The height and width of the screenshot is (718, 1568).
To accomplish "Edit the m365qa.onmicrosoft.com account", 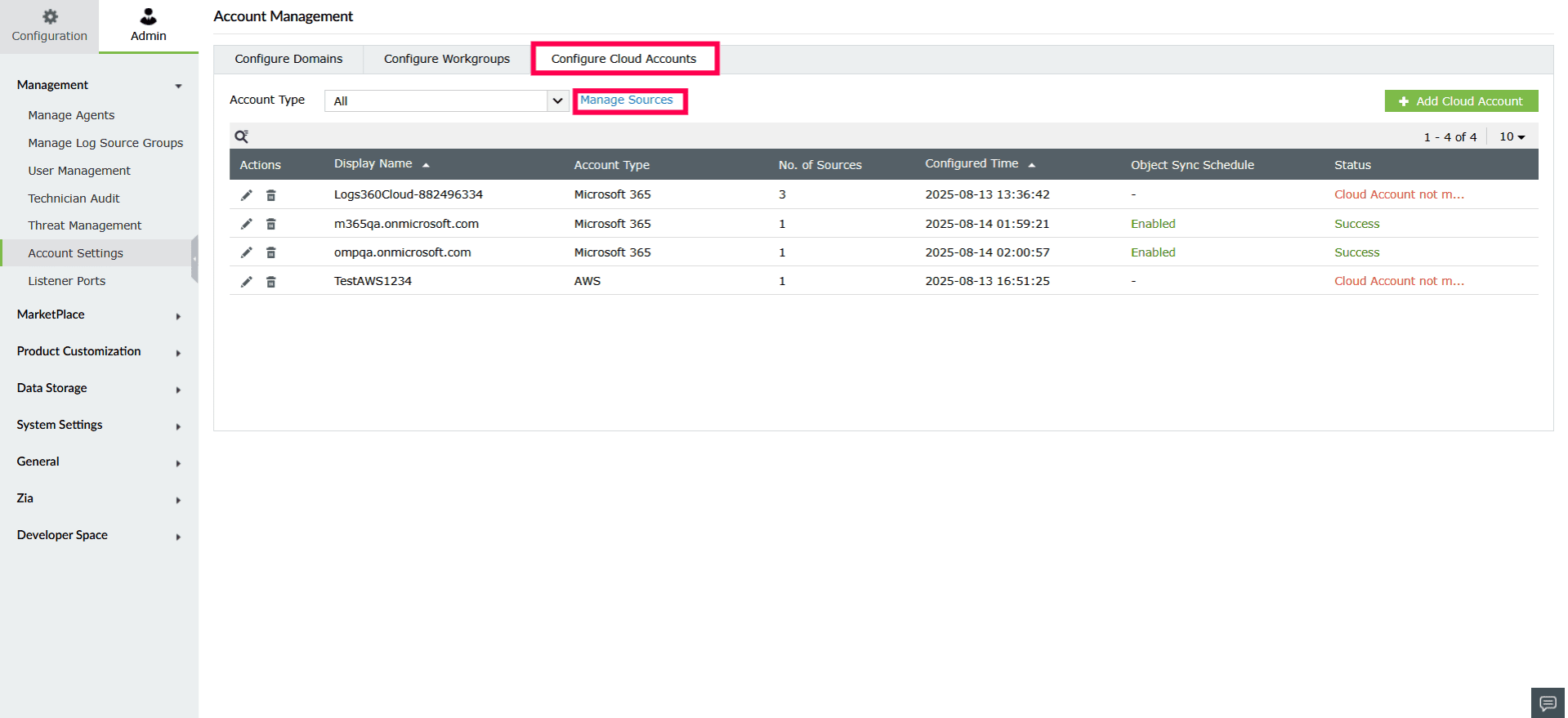I will [246, 224].
